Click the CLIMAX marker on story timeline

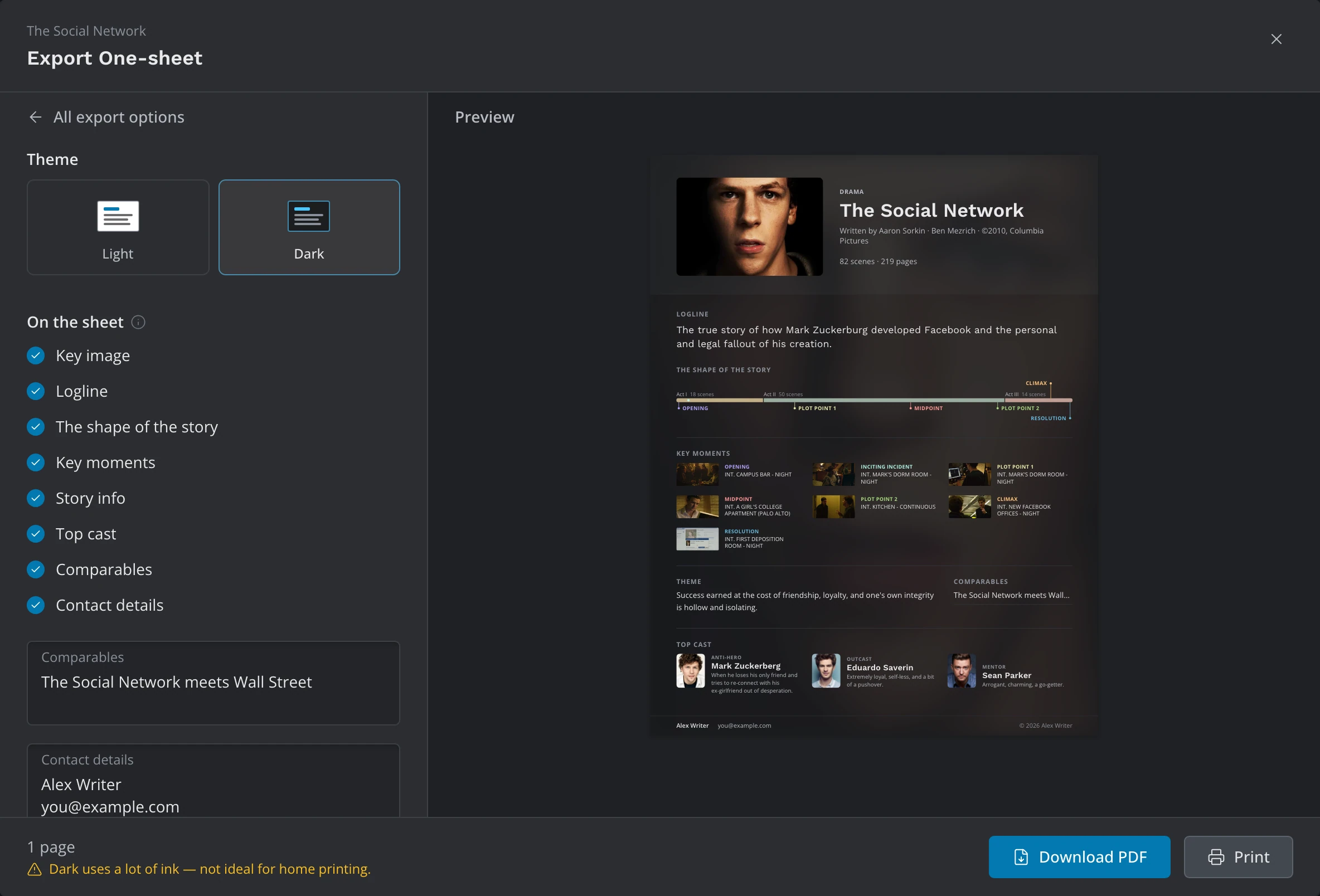pos(1038,383)
